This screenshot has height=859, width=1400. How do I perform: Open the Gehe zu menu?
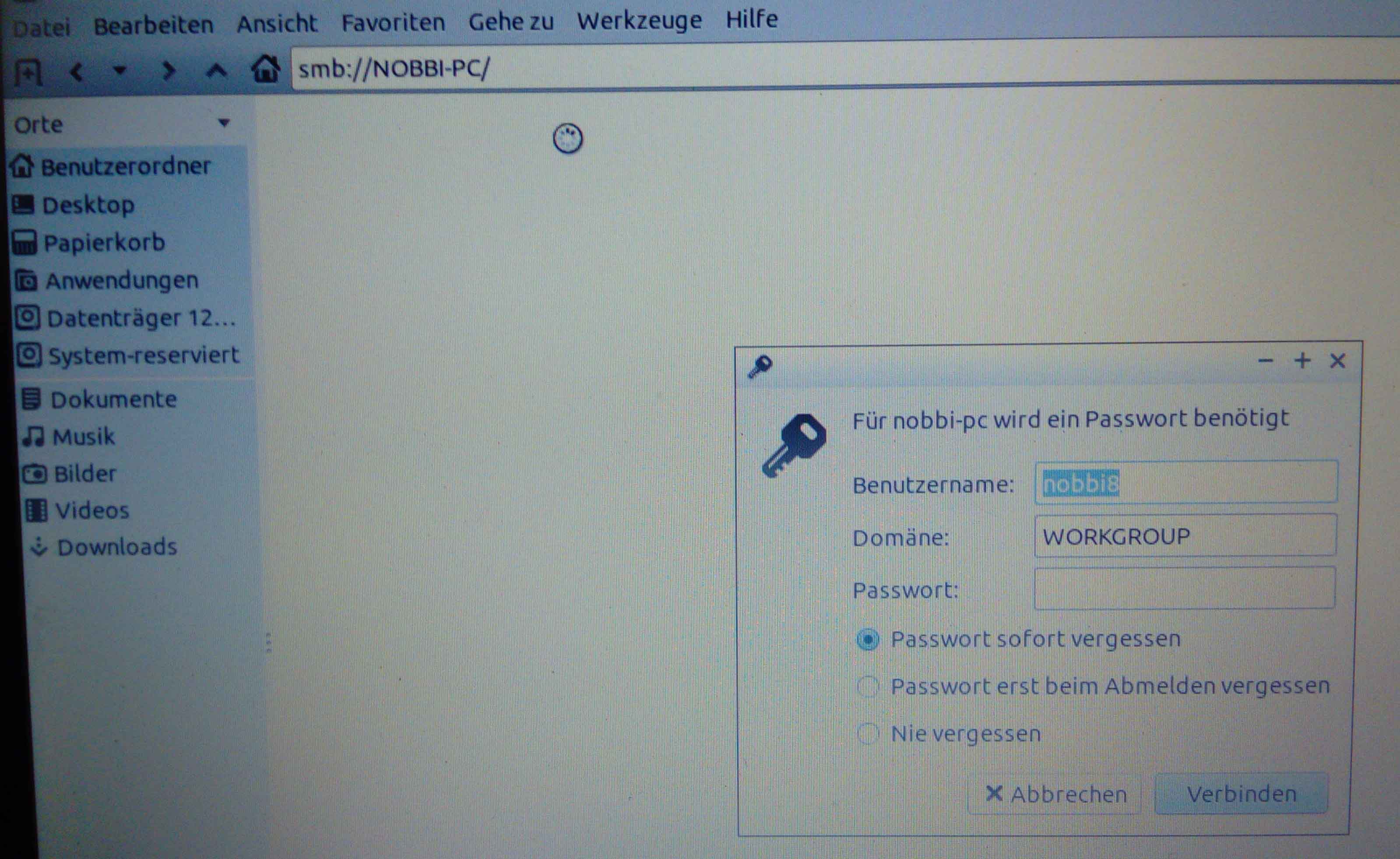[x=510, y=22]
